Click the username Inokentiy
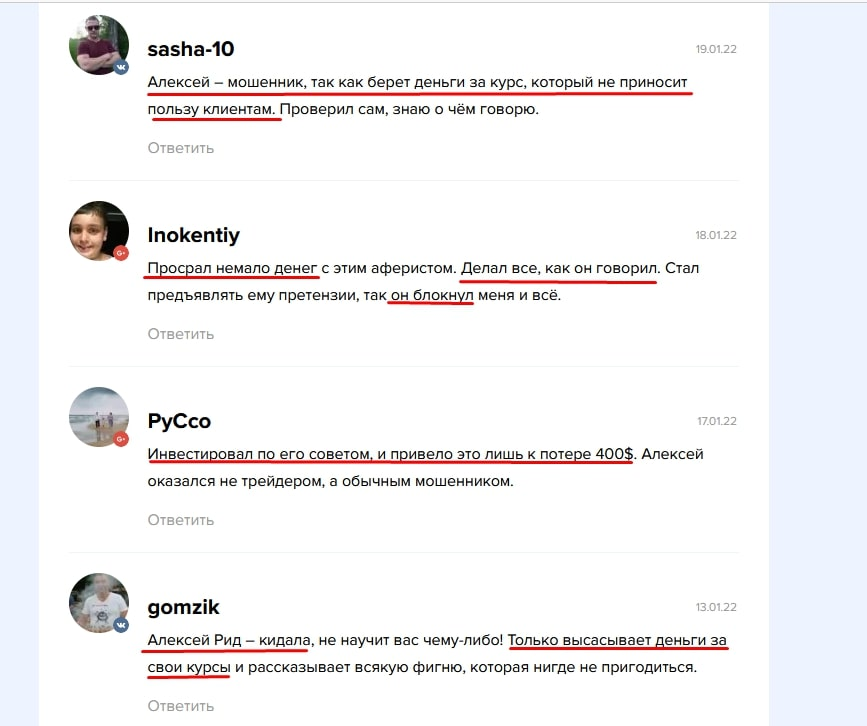Screen dimensions: 867x726 point(194,235)
